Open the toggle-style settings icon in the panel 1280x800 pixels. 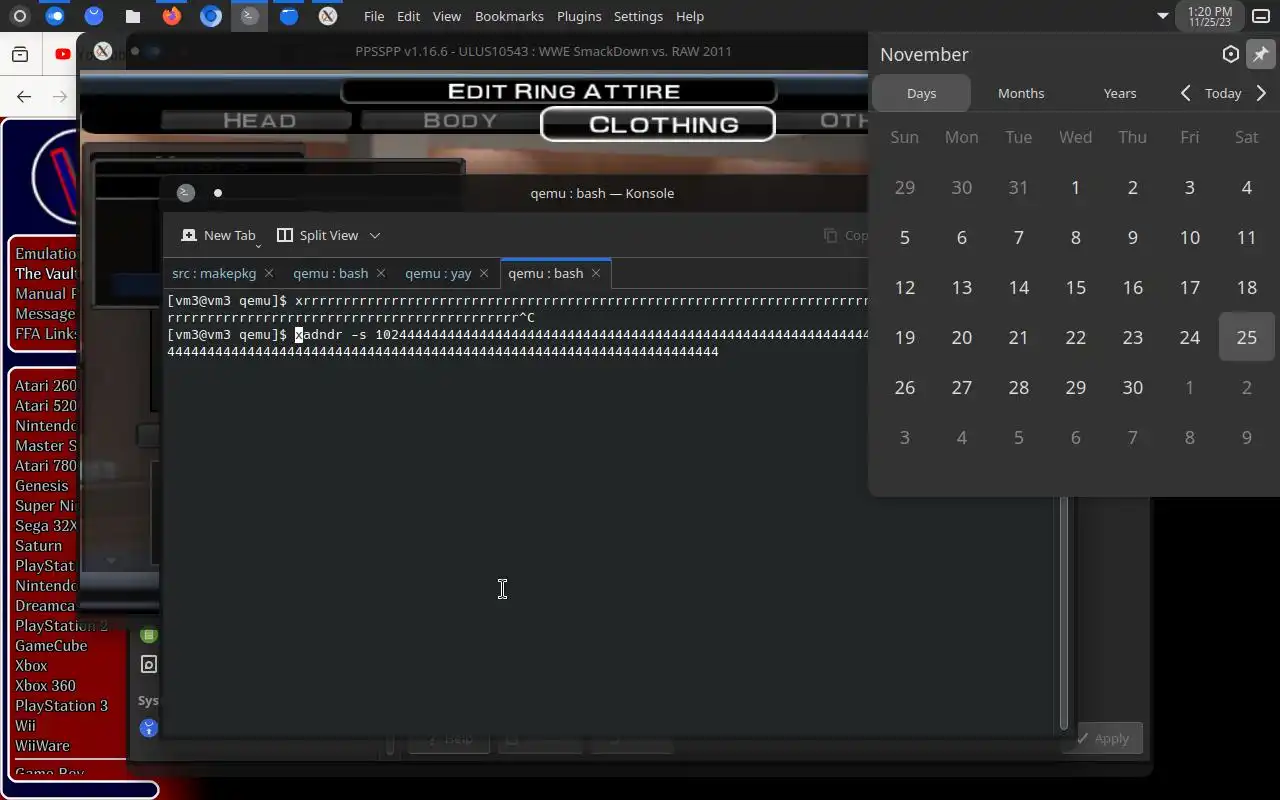(56, 16)
